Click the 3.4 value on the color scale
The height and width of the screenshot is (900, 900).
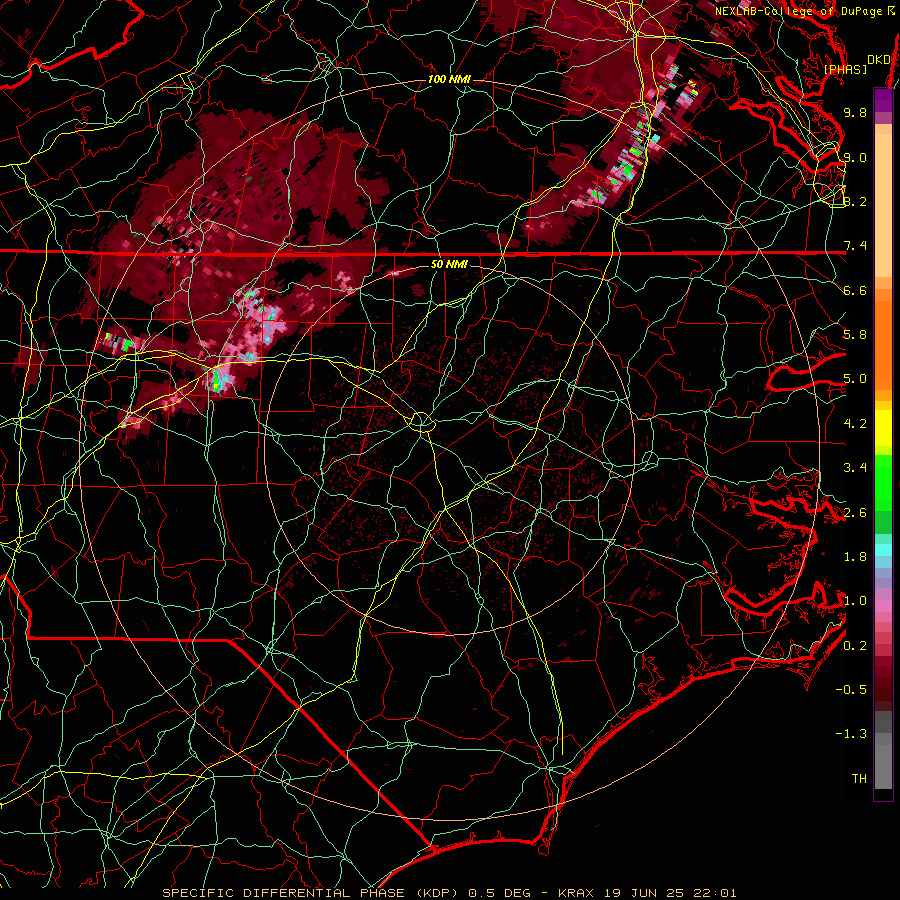[855, 468]
